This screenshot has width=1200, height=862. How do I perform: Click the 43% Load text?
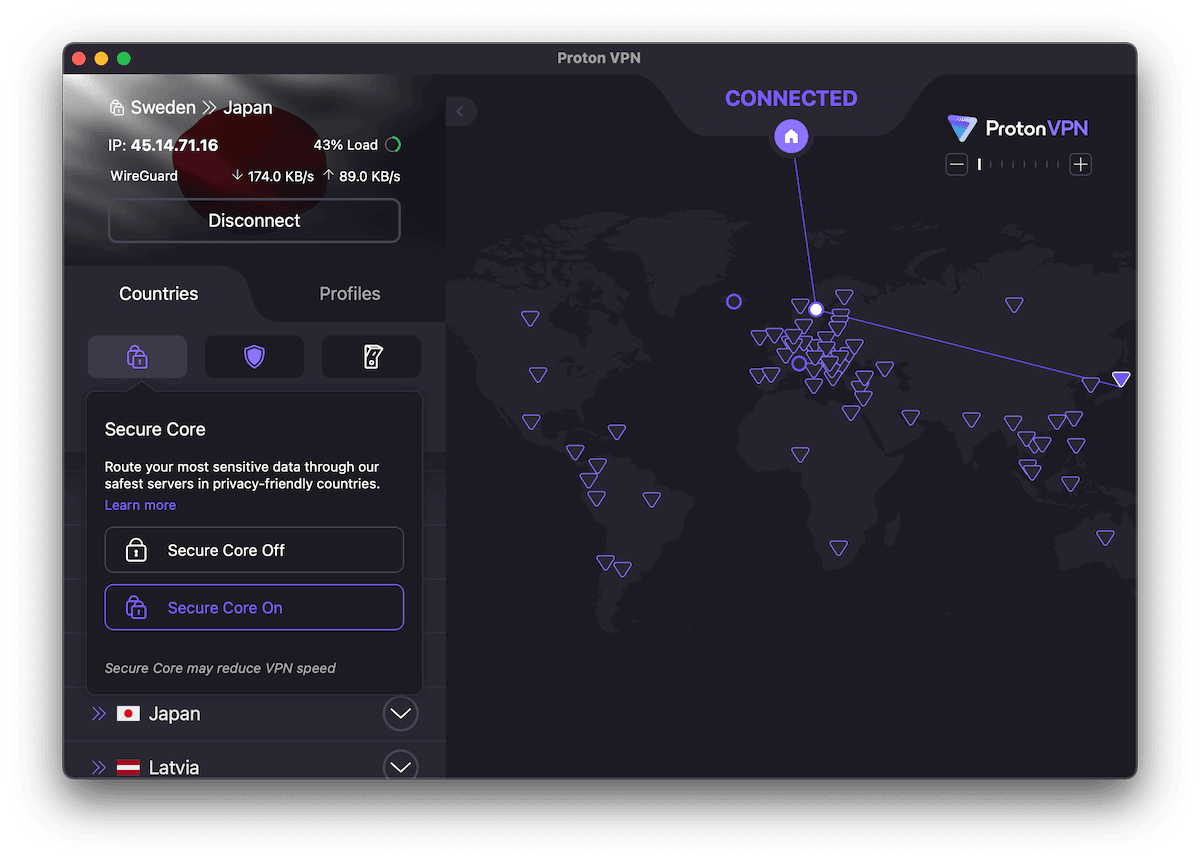coord(345,145)
